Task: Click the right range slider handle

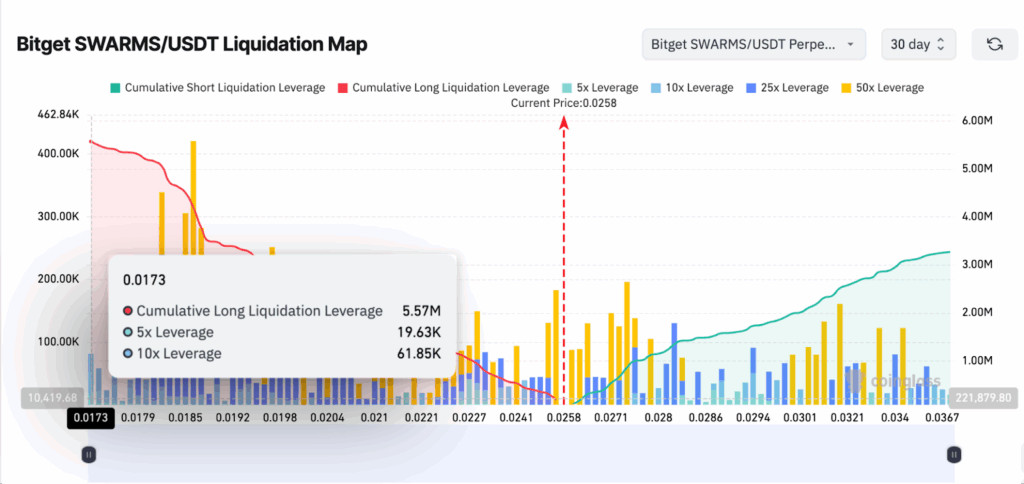Action: 954,455
